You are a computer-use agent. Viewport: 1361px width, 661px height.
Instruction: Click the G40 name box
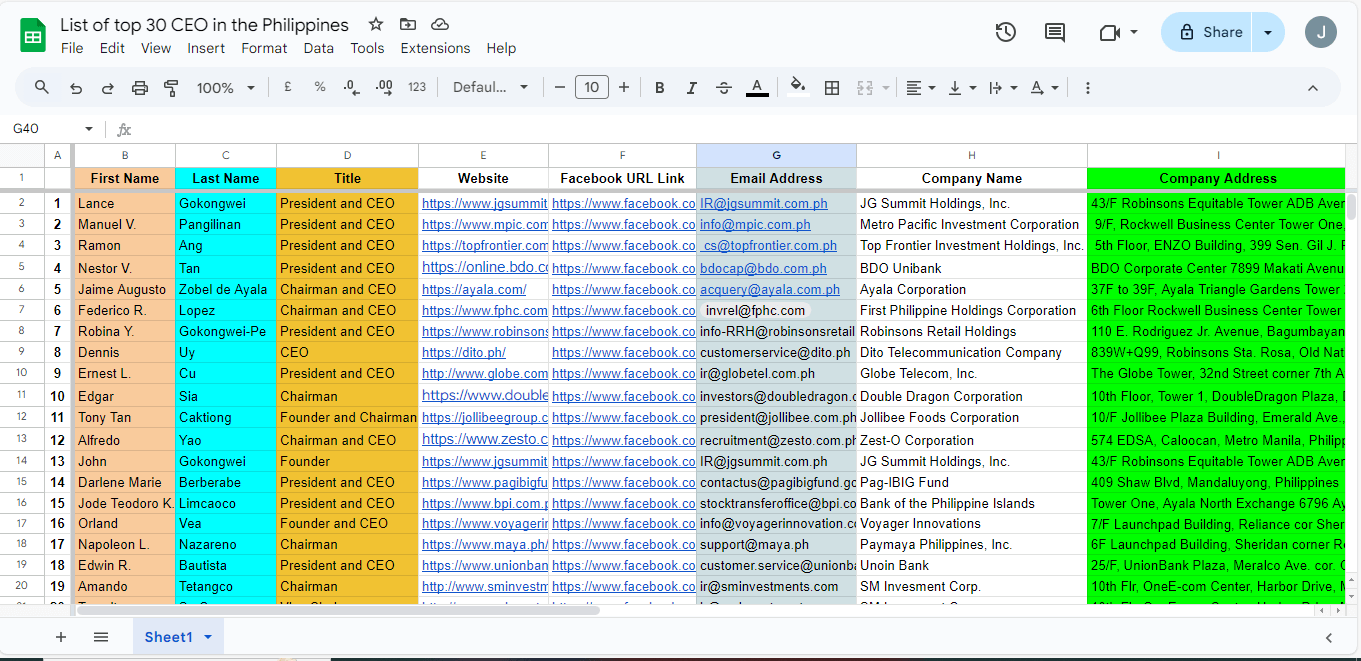pos(45,129)
